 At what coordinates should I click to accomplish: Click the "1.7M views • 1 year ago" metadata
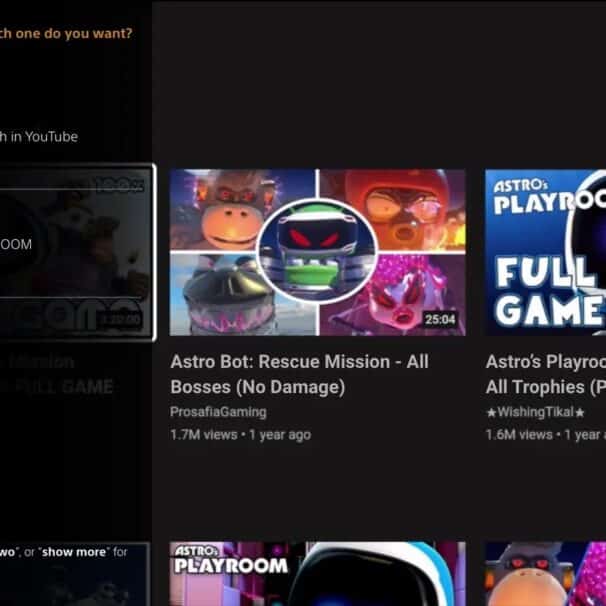[240, 434]
